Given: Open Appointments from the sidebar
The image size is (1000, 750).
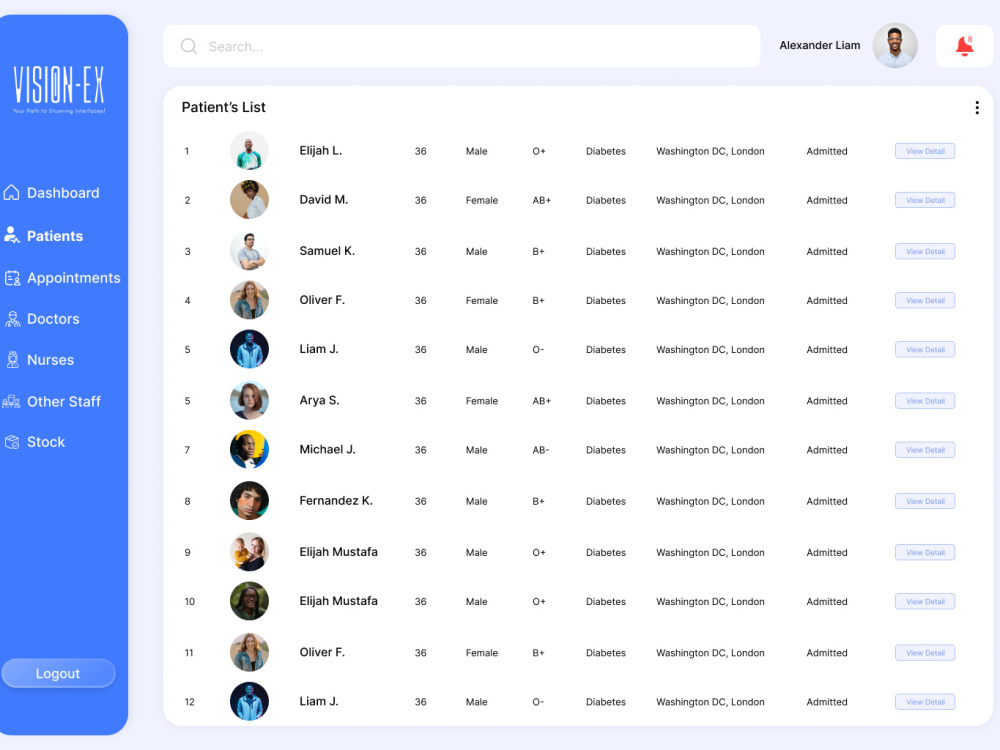Looking at the screenshot, I should click(x=62, y=278).
